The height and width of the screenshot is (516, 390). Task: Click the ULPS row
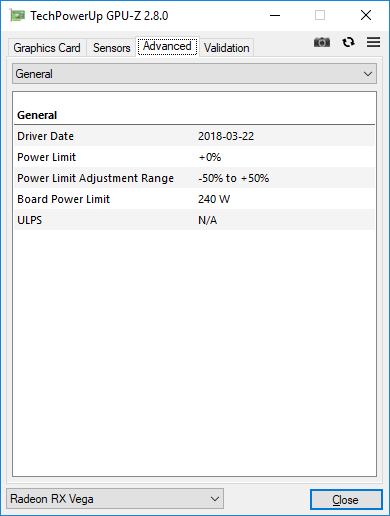pyautogui.click(x=195, y=220)
